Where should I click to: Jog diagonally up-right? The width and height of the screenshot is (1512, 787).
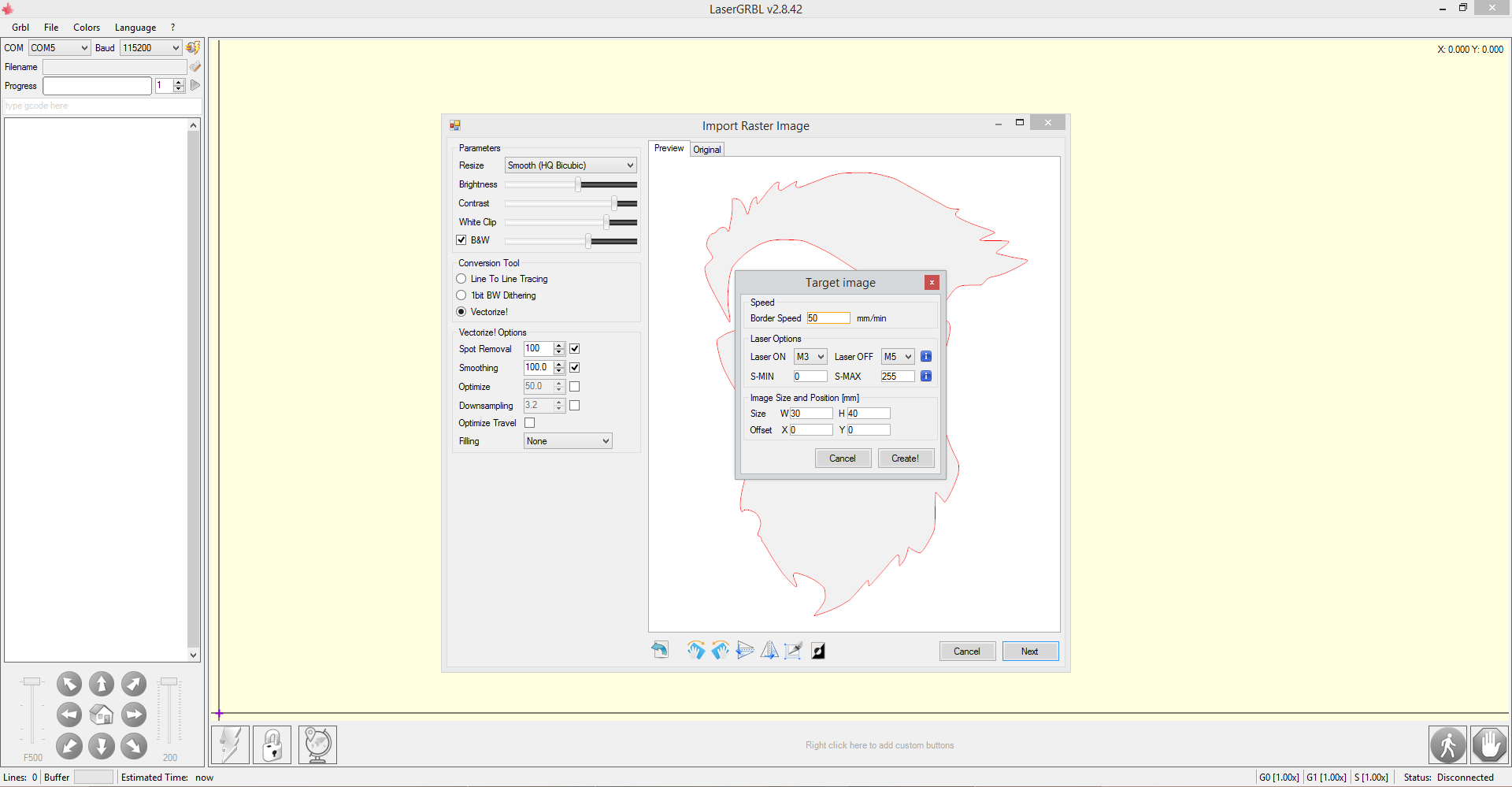click(134, 684)
